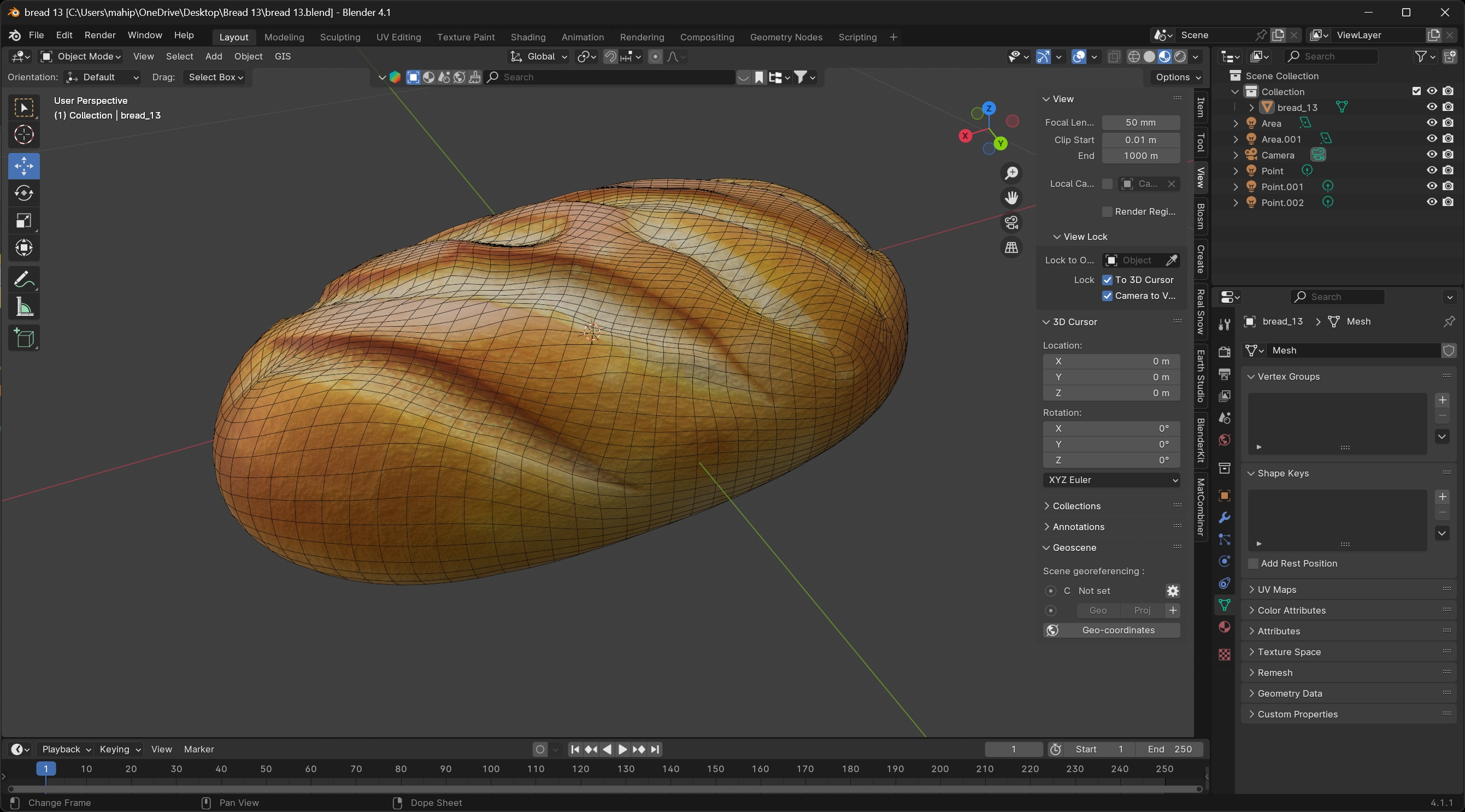The height and width of the screenshot is (812, 1465).
Task: Hide bread_13 with eye icon
Action: click(1432, 107)
